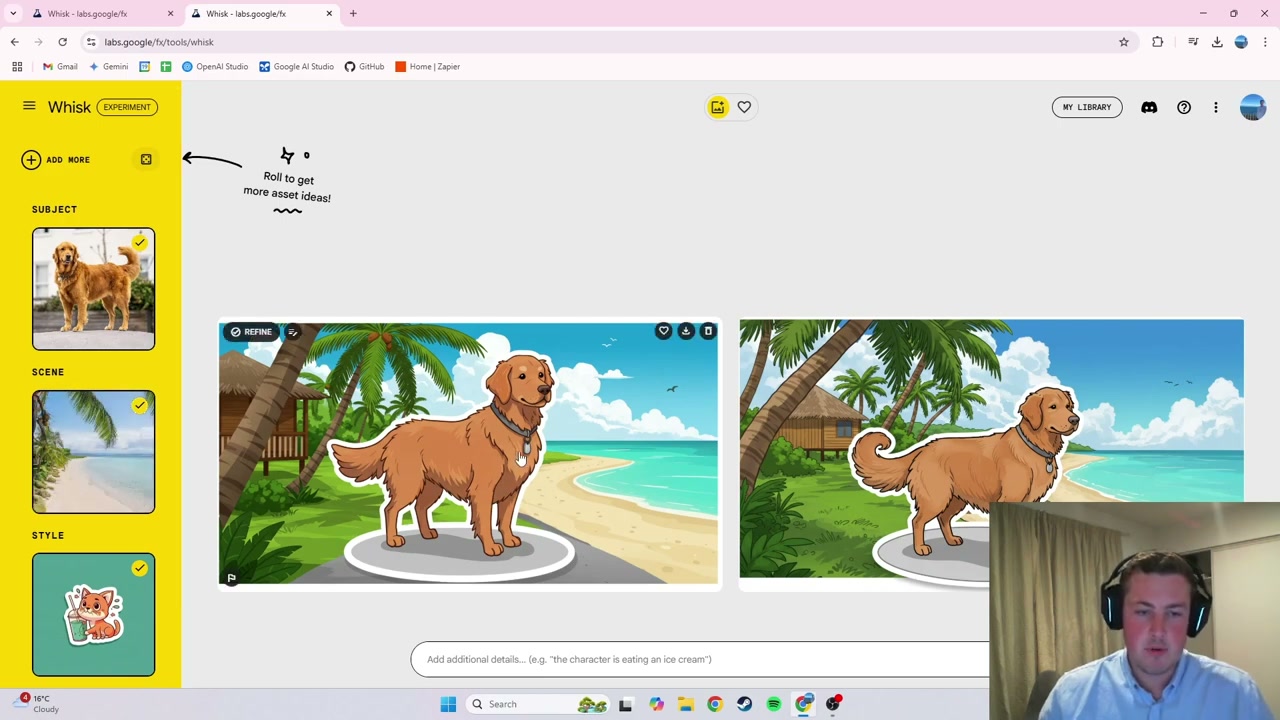This screenshot has height=720, width=1280.
Task: Open the Gmail bookmark
Action: point(60,67)
